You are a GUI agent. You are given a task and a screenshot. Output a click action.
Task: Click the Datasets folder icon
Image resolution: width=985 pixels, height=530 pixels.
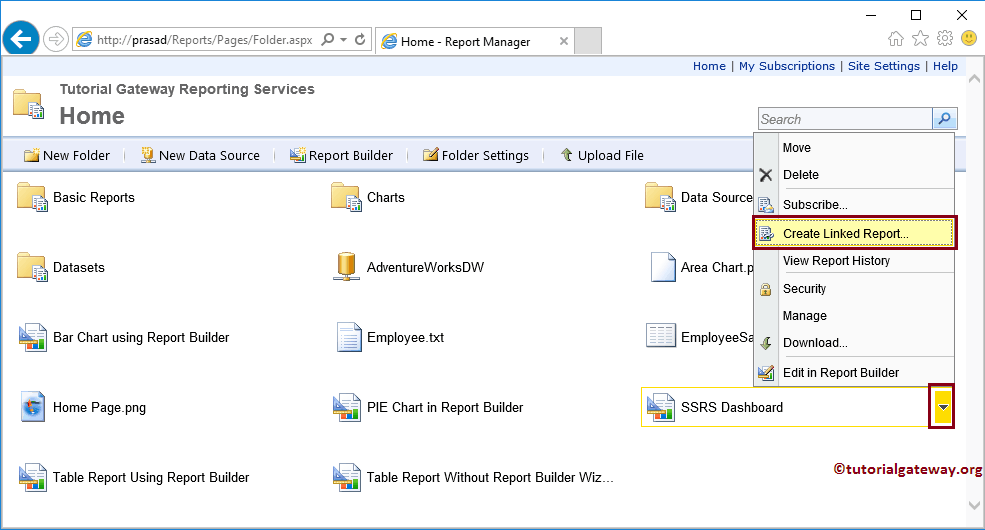tap(32, 268)
